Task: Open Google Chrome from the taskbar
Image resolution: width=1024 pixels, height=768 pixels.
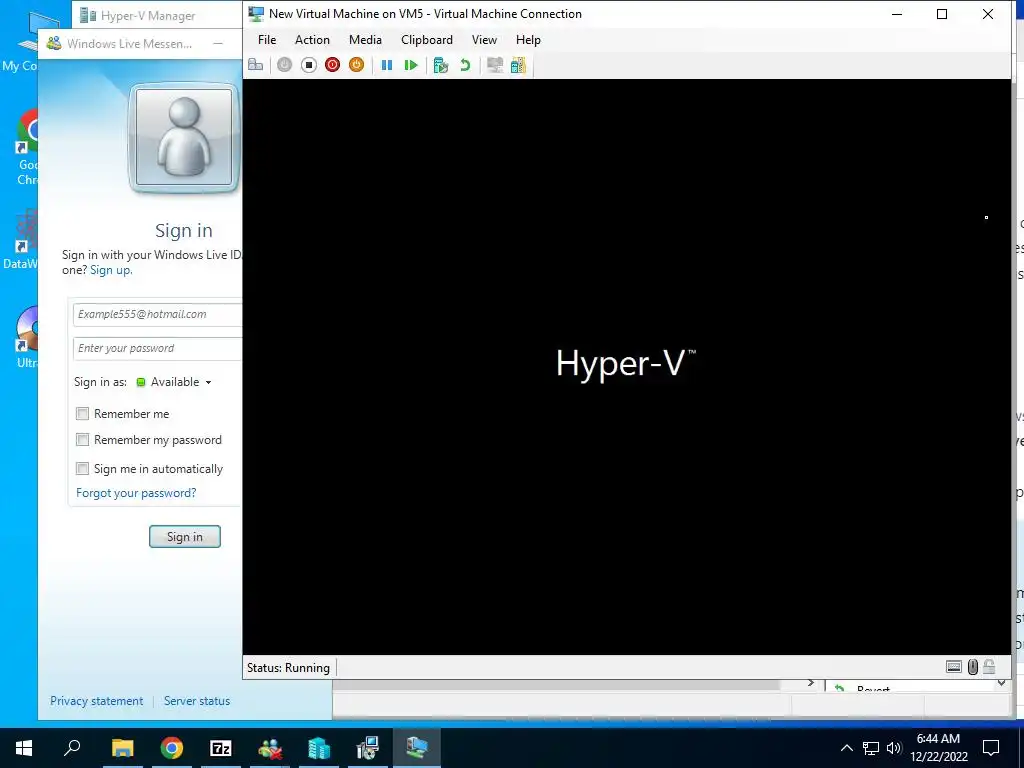Action: click(x=172, y=748)
